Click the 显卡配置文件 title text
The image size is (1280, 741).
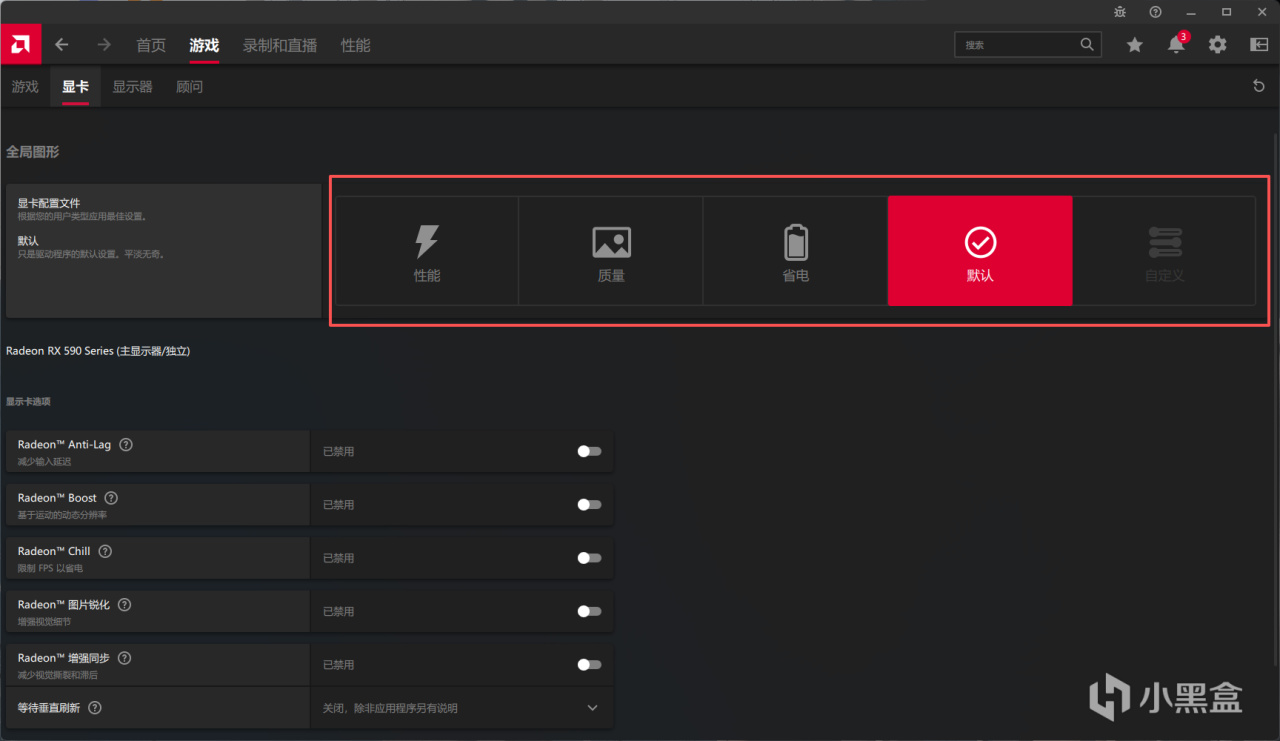click(x=49, y=203)
